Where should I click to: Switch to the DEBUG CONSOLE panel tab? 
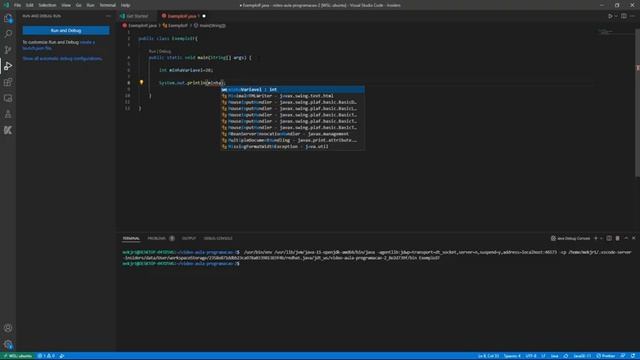pyautogui.click(x=218, y=238)
